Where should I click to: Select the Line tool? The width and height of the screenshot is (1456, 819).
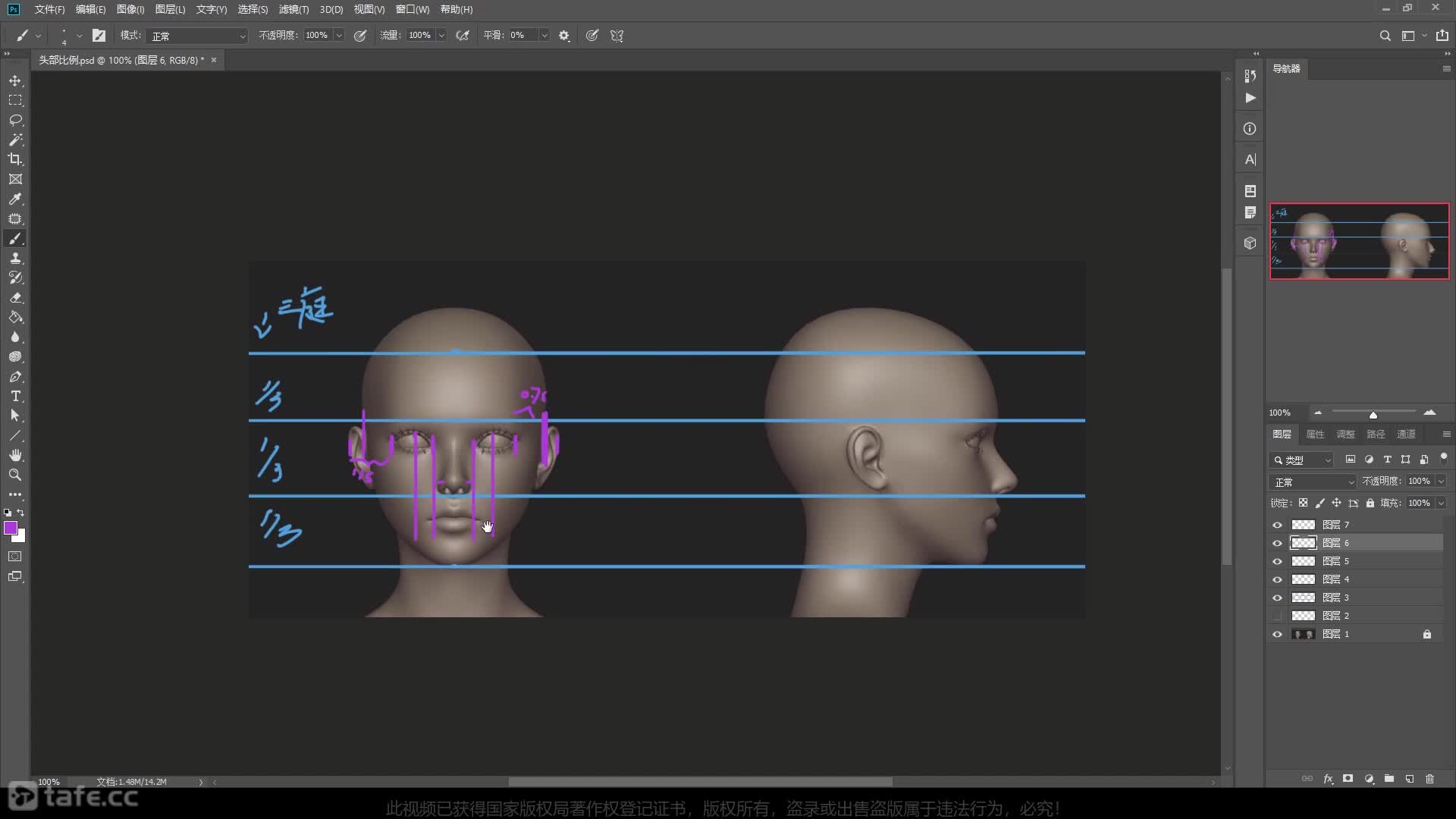click(x=15, y=435)
